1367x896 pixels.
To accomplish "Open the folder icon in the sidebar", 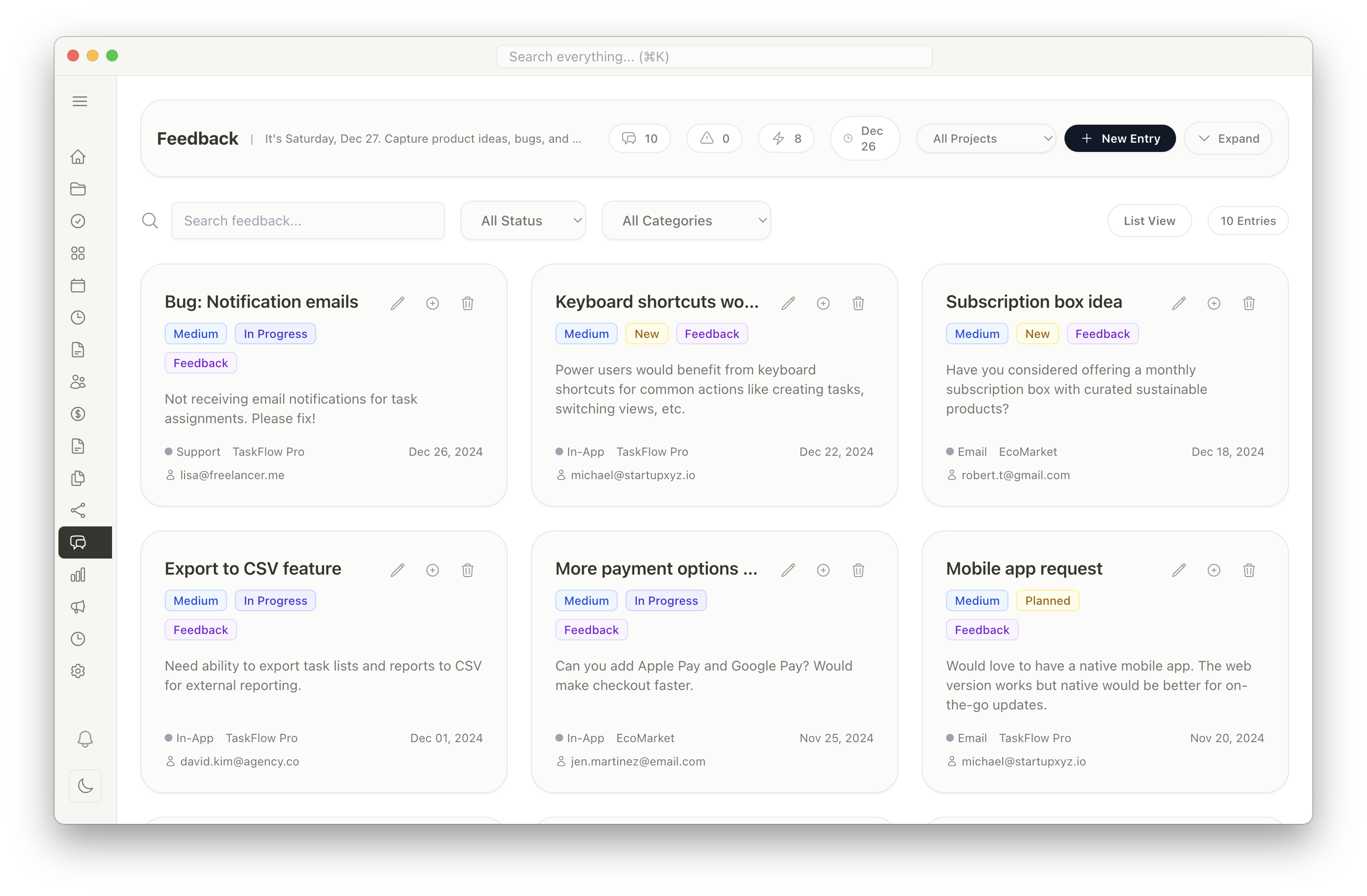I will point(78,189).
